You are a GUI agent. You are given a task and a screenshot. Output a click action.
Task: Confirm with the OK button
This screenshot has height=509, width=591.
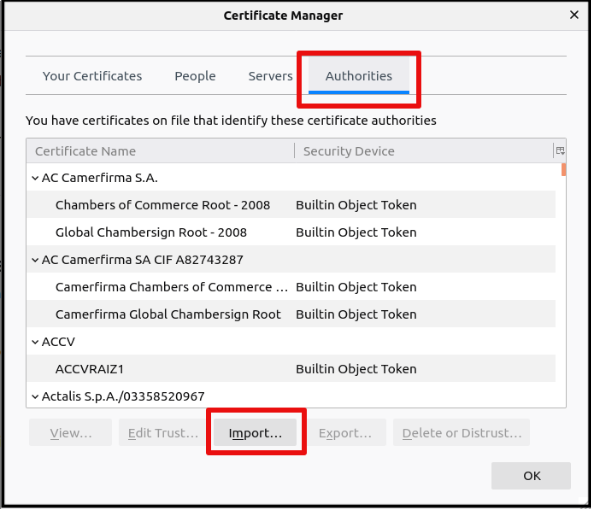point(531,475)
